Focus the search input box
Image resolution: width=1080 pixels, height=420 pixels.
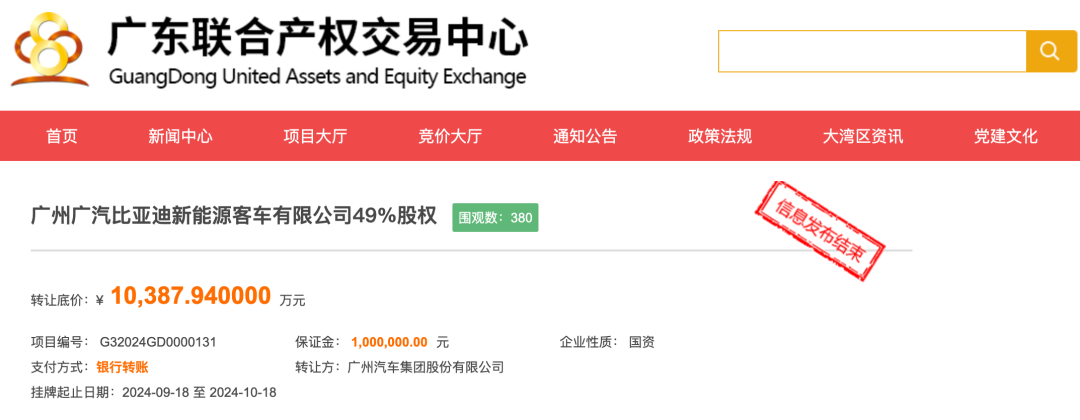tap(872, 51)
